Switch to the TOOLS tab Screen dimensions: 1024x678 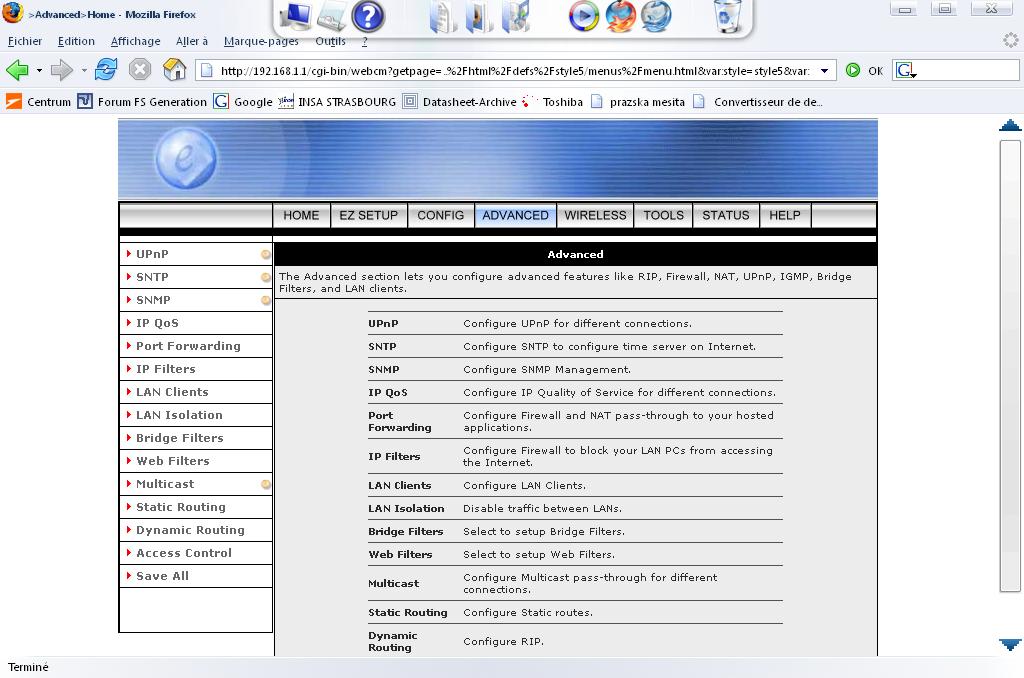[664, 216]
